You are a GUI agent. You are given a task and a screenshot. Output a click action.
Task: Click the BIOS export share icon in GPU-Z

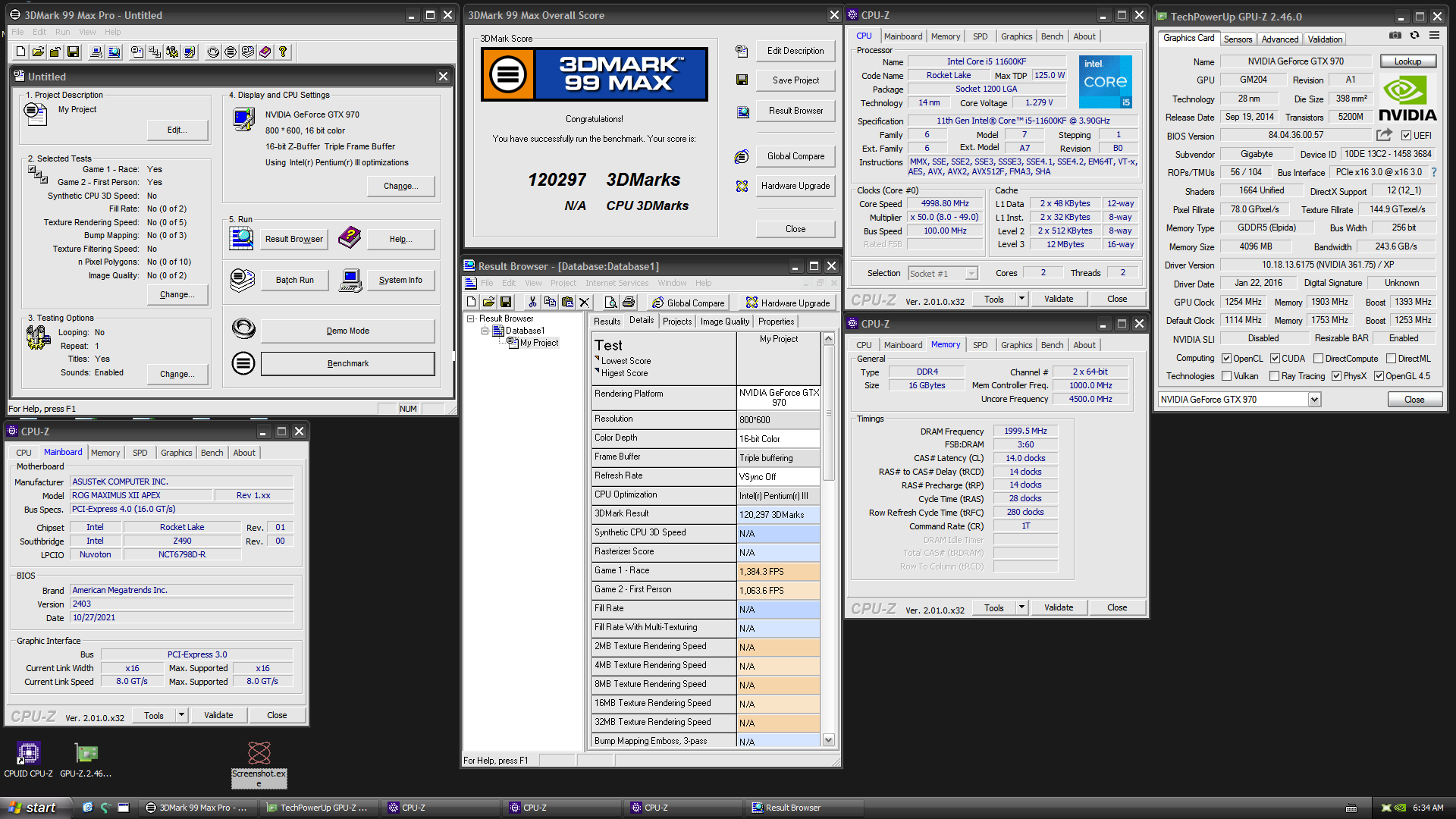tap(1384, 135)
